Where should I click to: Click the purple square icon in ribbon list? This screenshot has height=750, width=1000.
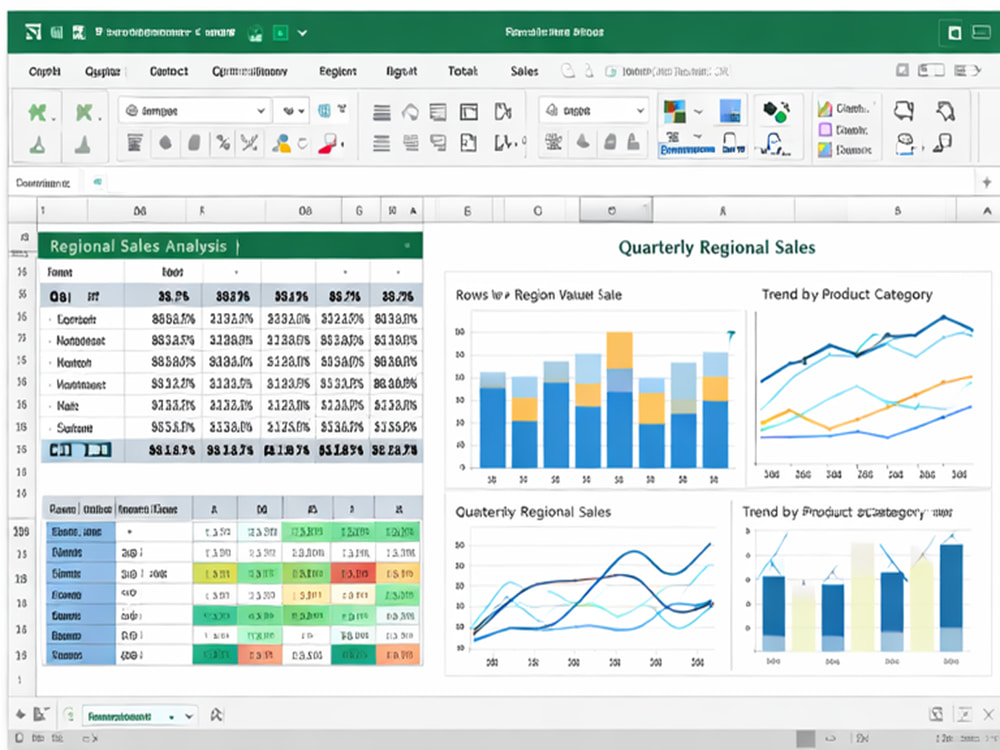point(825,129)
